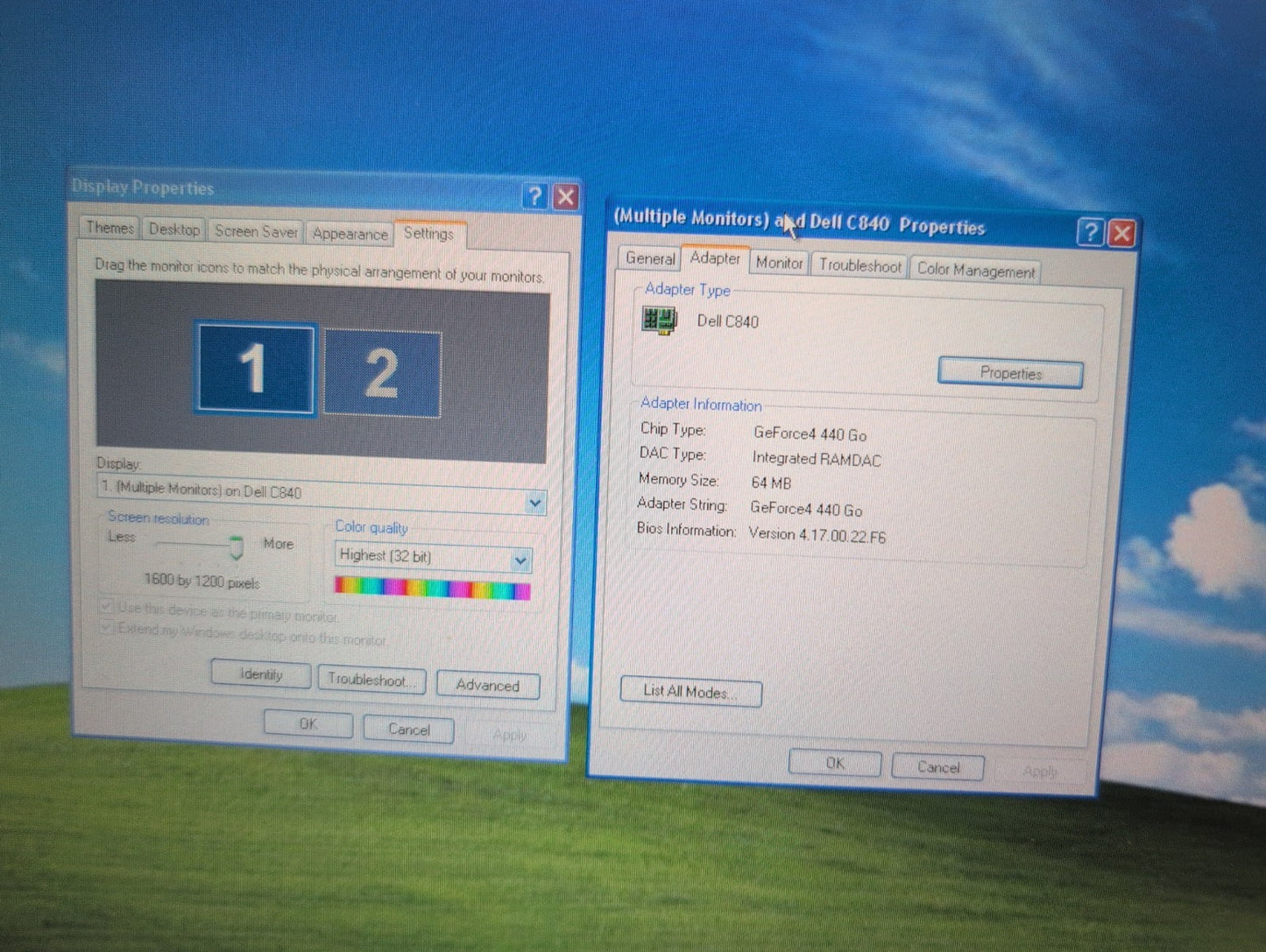Select the Appearance tab
This screenshot has width=1266, height=952.
click(x=350, y=234)
